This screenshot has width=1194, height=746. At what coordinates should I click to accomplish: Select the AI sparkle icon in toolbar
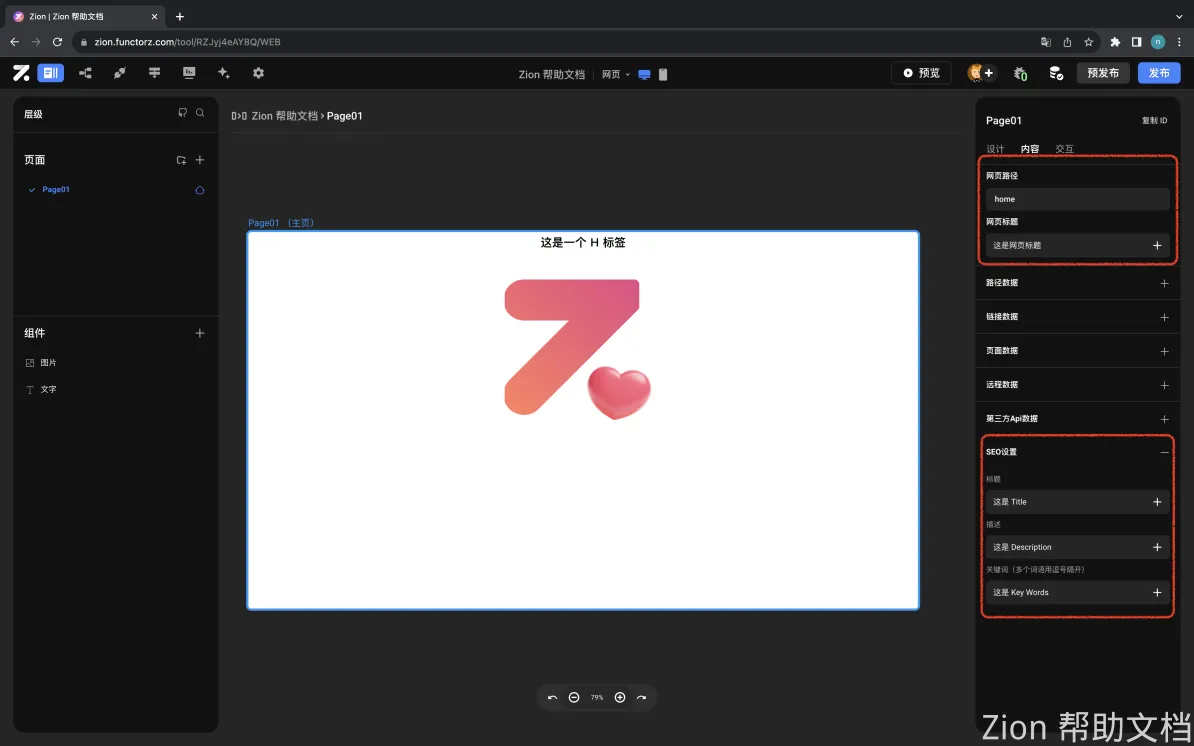point(224,73)
